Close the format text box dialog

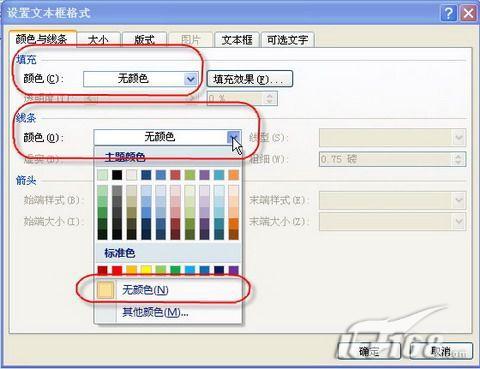point(468,13)
